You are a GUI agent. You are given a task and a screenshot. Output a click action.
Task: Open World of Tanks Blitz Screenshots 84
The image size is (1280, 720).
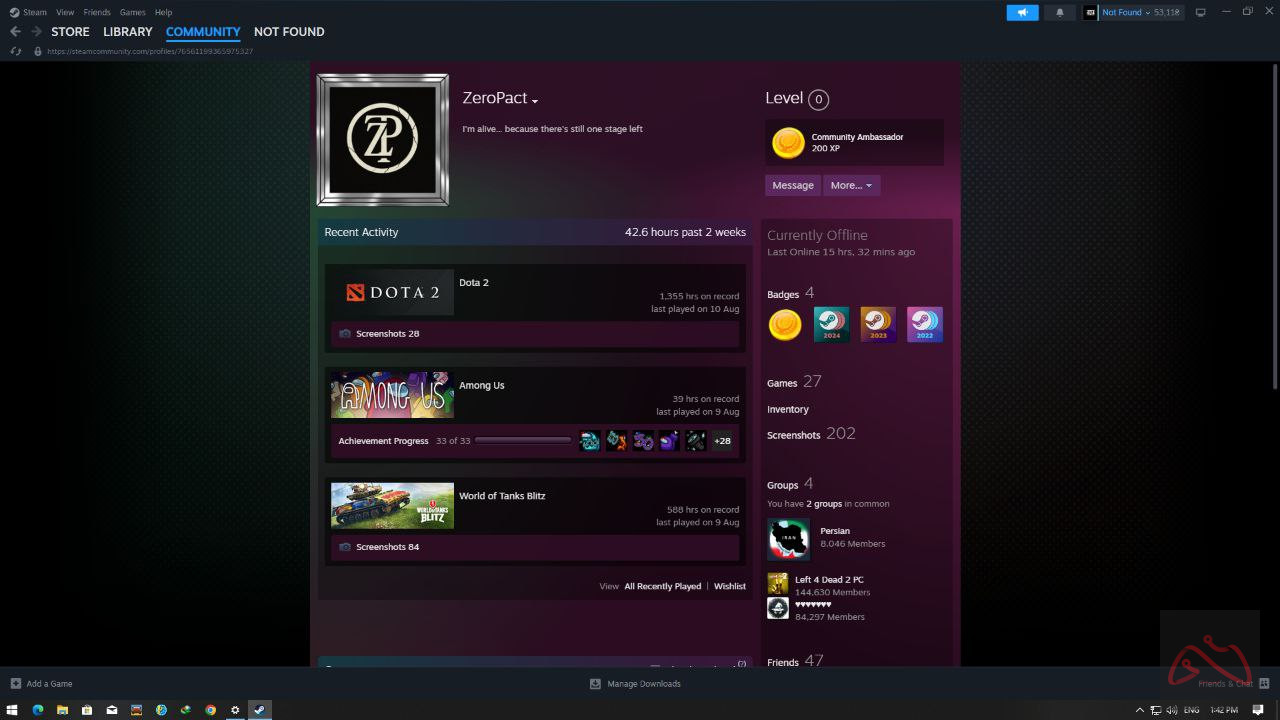pos(387,547)
